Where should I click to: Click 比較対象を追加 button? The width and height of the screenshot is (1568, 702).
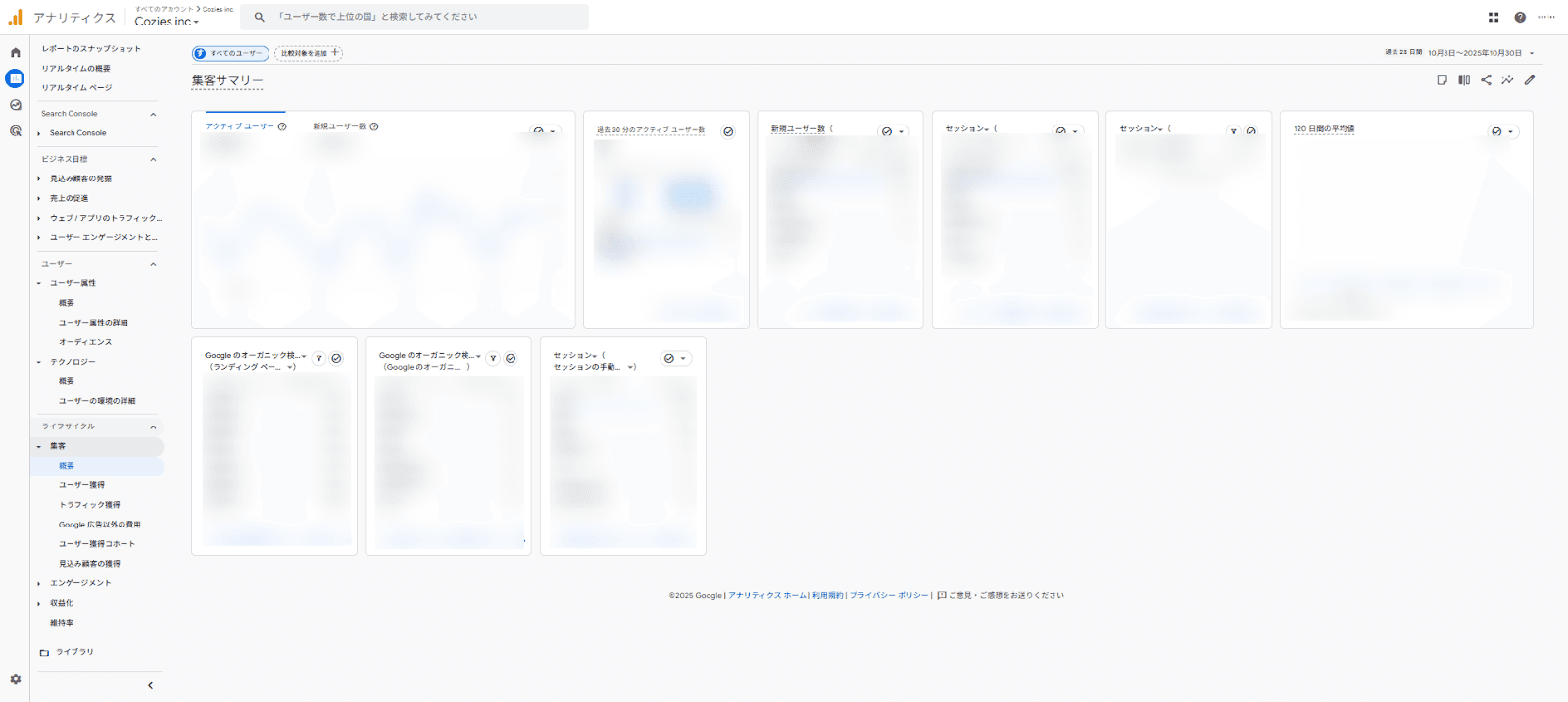pos(309,53)
